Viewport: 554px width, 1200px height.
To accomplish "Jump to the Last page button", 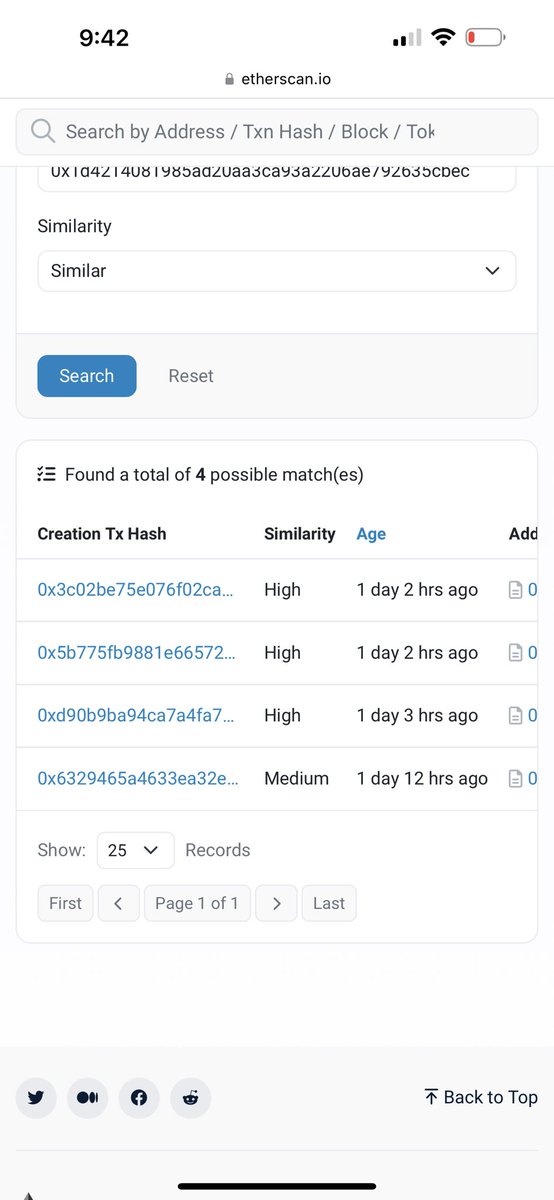I will tap(329, 903).
